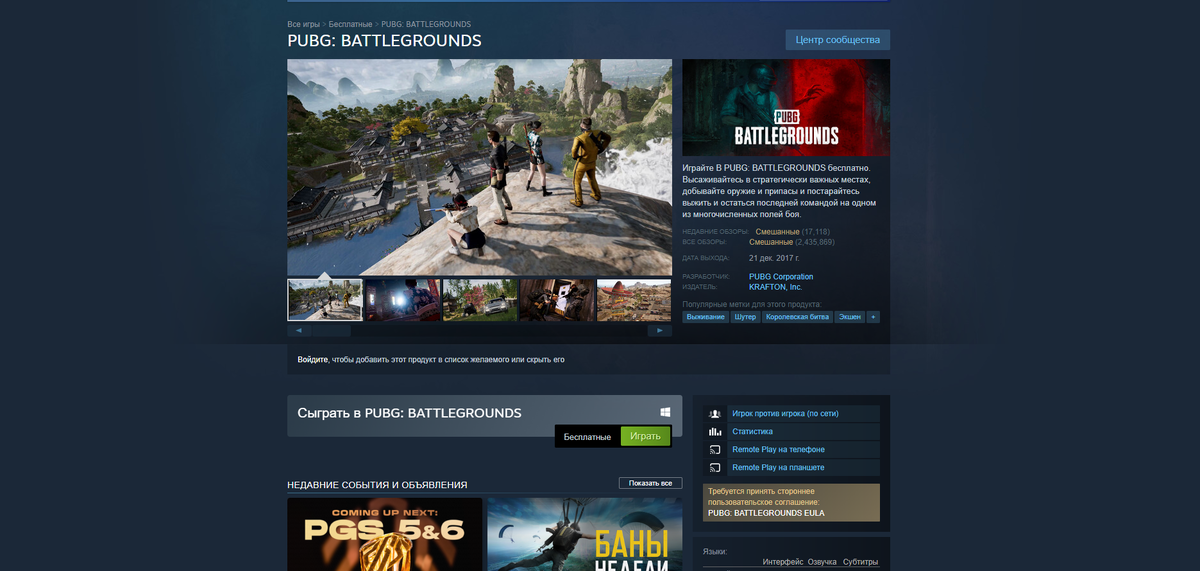Open publisher KRAFTON, Inc. link

coord(775,287)
